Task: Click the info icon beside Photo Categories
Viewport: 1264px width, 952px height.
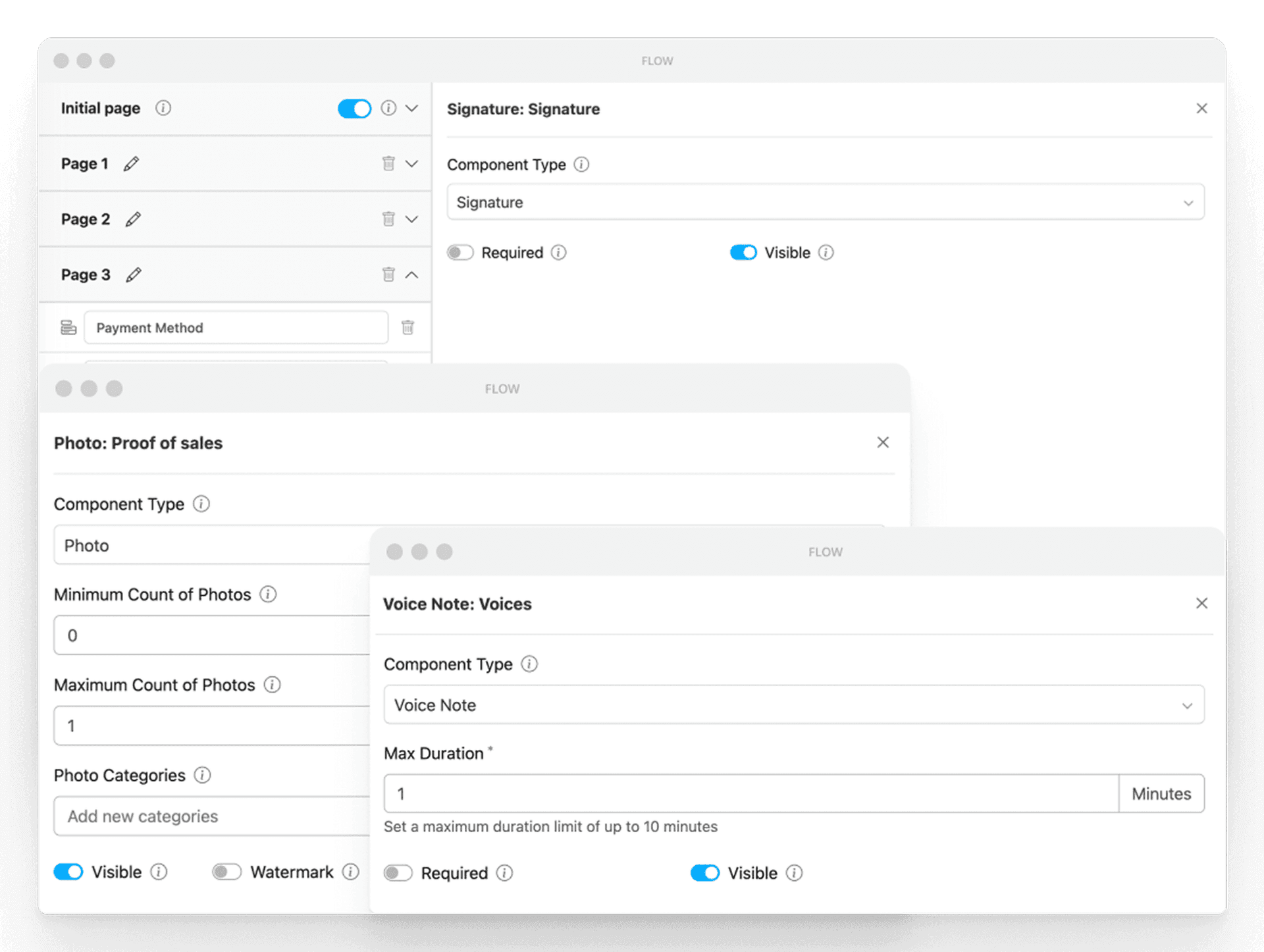Action: [x=202, y=776]
